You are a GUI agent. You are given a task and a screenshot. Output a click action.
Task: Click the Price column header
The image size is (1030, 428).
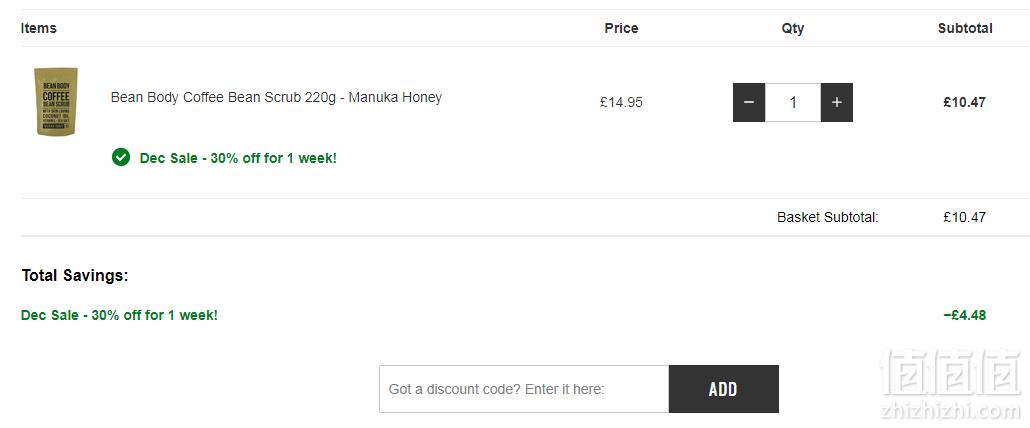pyautogui.click(x=621, y=28)
